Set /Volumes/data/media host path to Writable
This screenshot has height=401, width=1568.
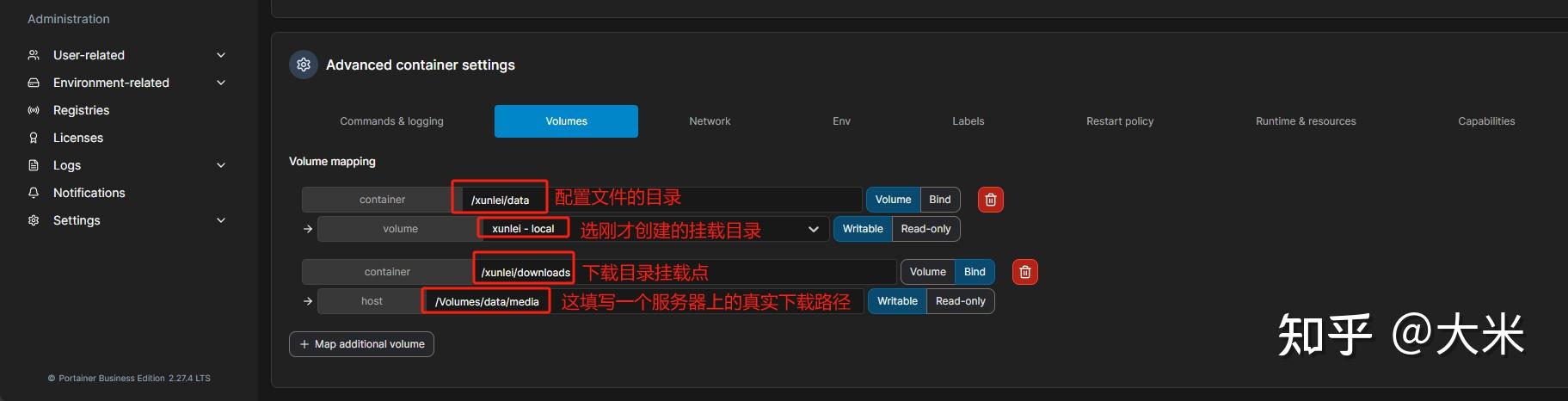[897, 301]
